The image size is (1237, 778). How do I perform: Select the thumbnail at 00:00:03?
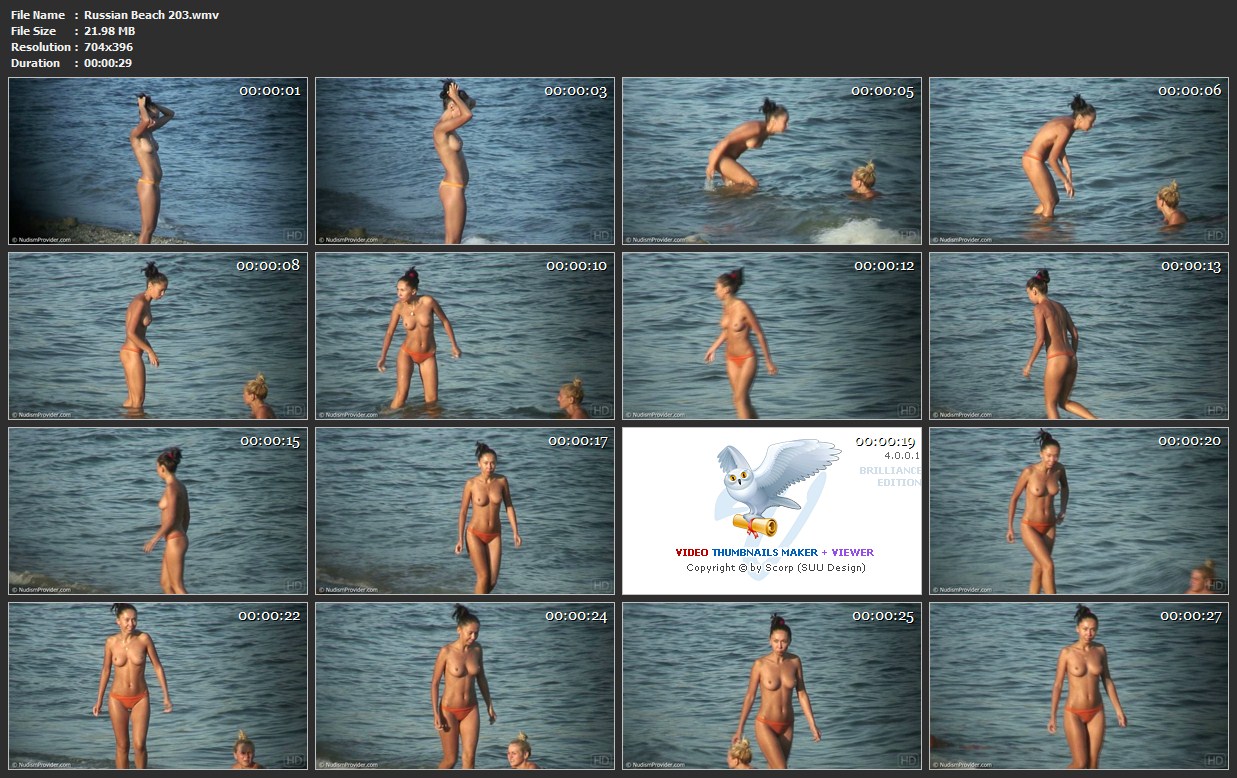click(x=465, y=161)
